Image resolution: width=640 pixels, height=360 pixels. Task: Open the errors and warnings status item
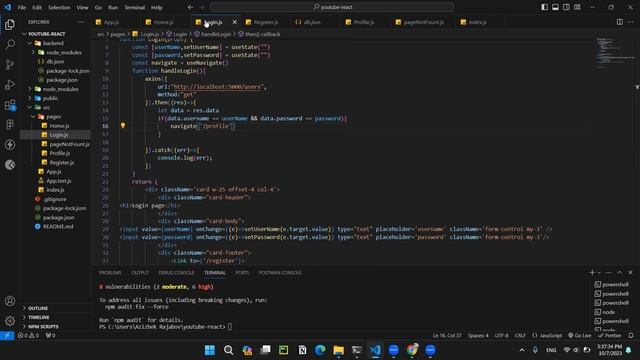(28, 336)
